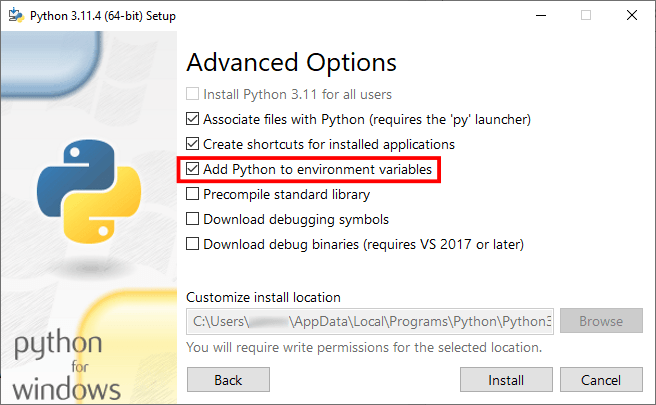Uncheck Add Python to environment variables
656x405 pixels.
[x=194, y=170]
